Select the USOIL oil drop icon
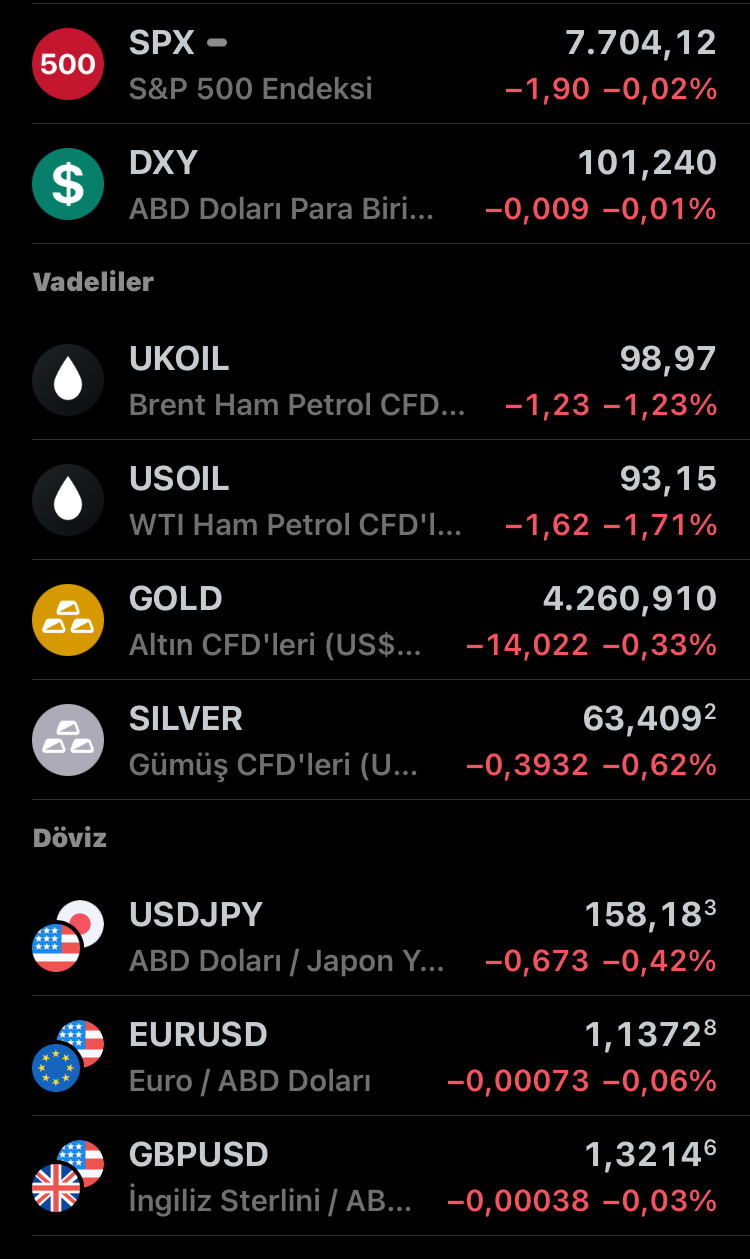Image resolution: width=750 pixels, height=1259 pixels. 68,500
